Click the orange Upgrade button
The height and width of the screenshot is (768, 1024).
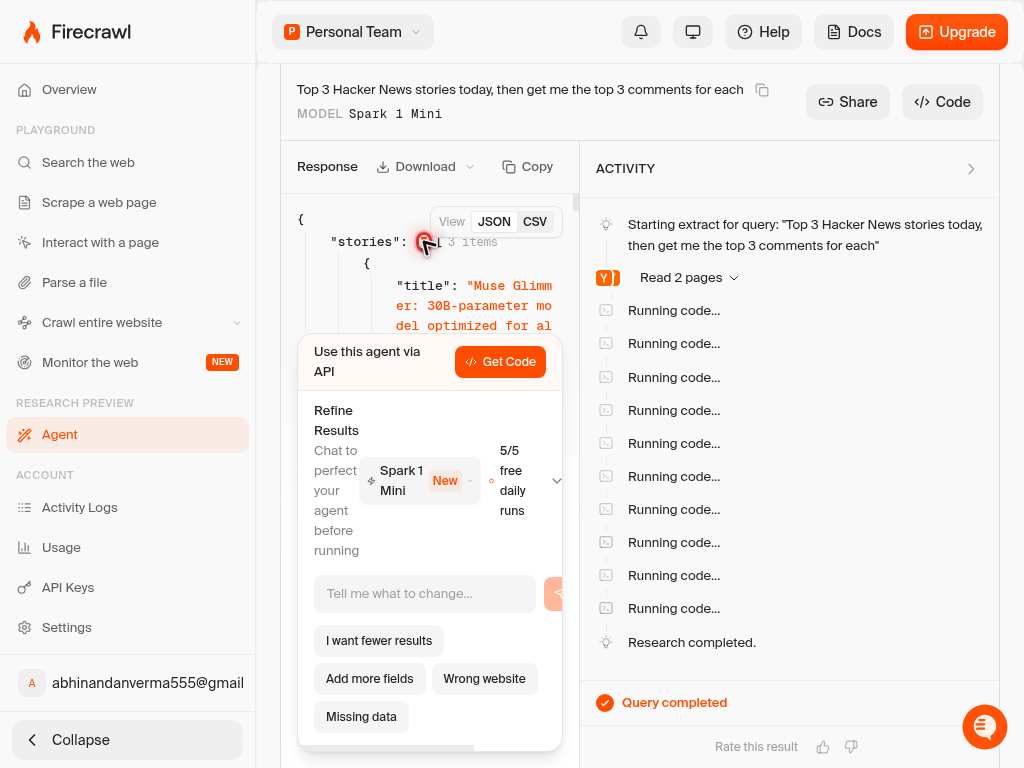(x=957, y=32)
